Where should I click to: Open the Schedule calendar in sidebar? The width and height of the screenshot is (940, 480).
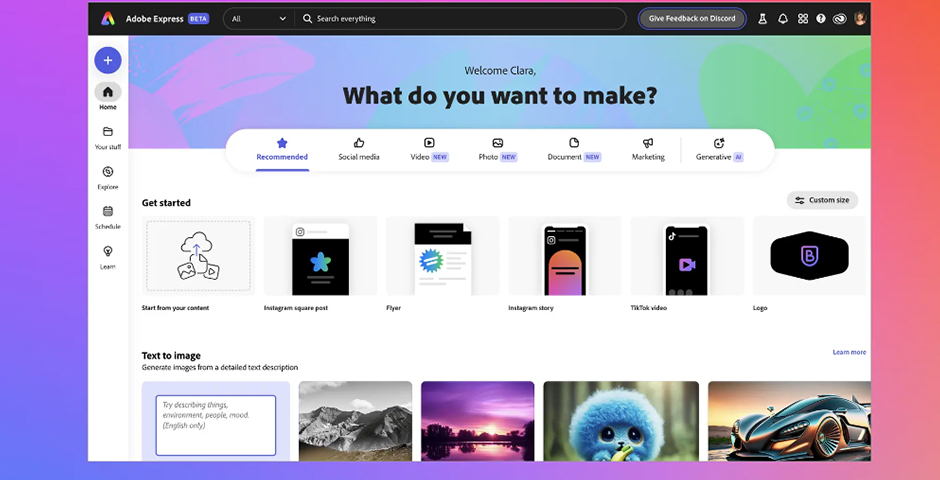108,212
